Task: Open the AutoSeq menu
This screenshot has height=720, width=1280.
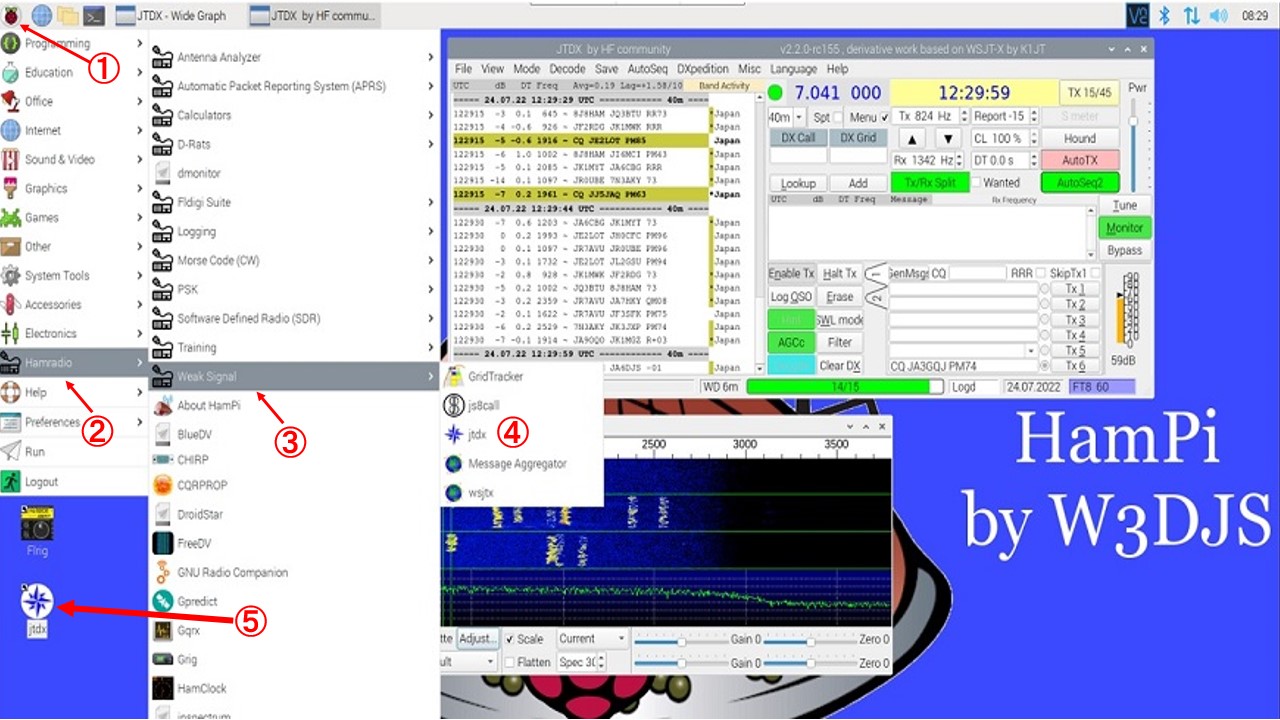Action: pos(647,69)
